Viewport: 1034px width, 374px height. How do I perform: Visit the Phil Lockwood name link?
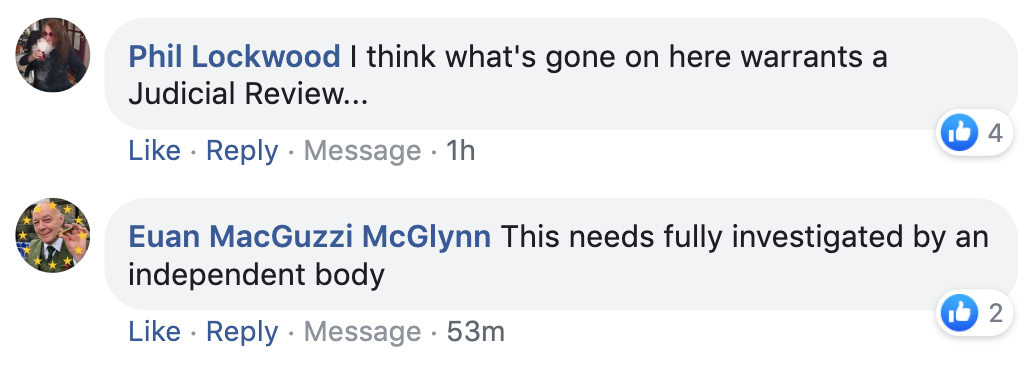pos(234,57)
